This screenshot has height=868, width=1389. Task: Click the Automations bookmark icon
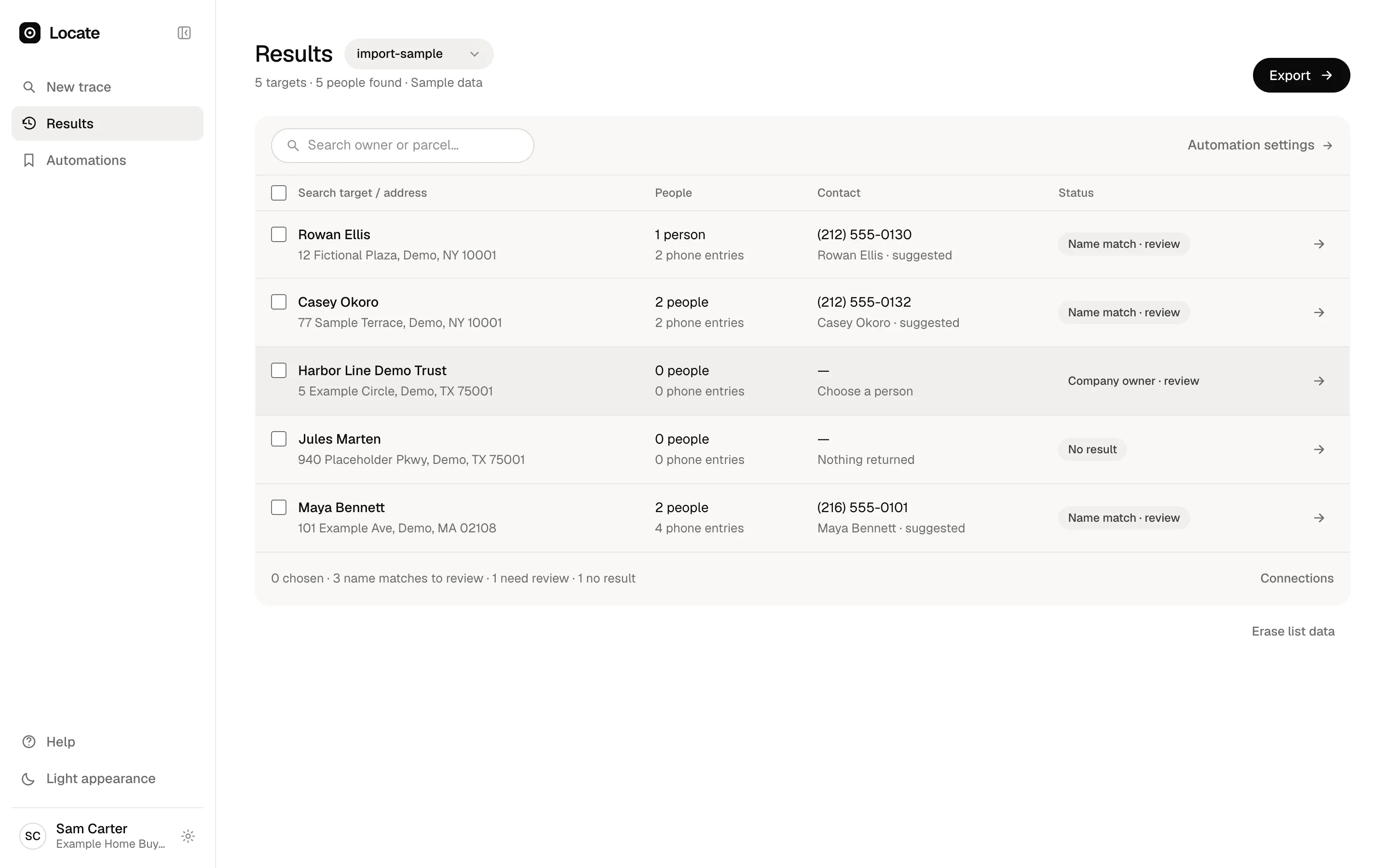(29, 160)
